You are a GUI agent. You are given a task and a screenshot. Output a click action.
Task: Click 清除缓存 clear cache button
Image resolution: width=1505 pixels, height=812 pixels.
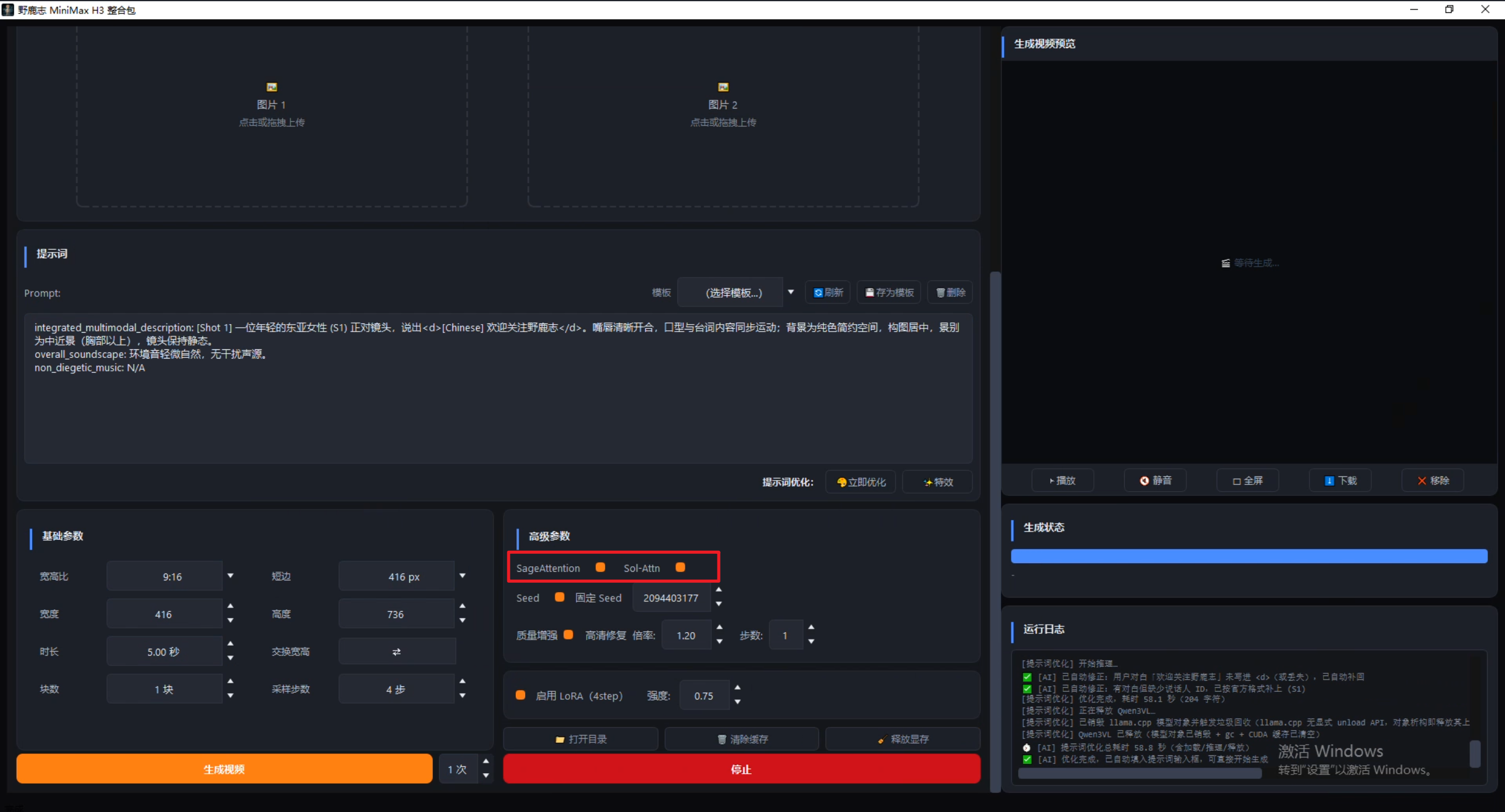[x=742, y=739]
